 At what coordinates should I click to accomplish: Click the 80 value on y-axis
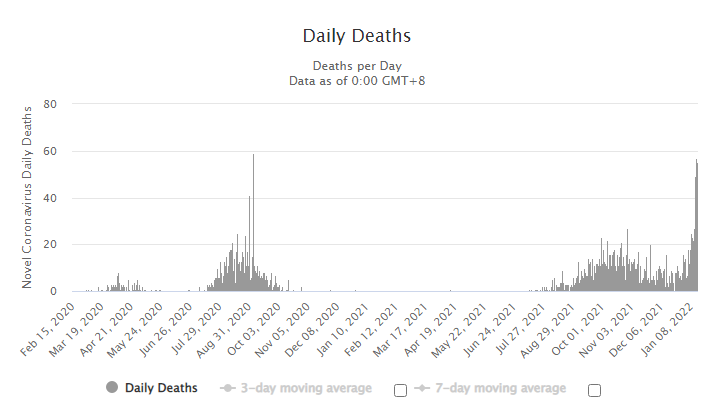pyautogui.click(x=50, y=104)
